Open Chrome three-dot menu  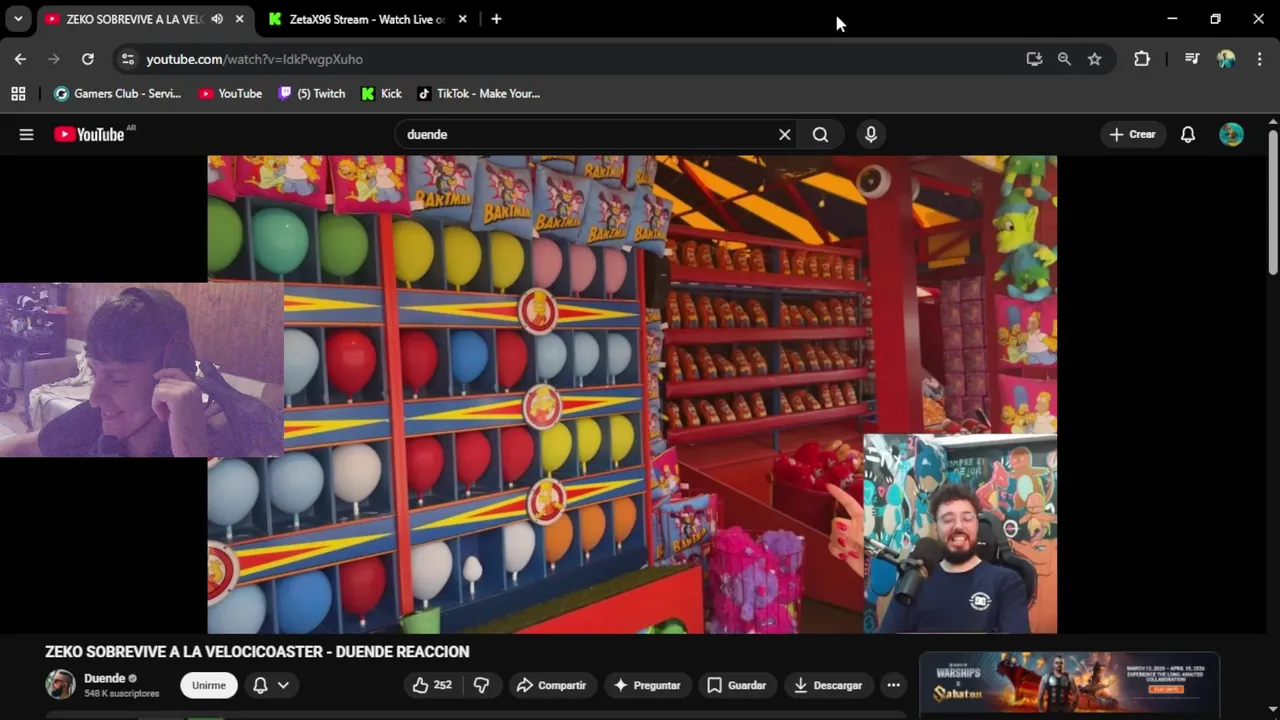1258,59
